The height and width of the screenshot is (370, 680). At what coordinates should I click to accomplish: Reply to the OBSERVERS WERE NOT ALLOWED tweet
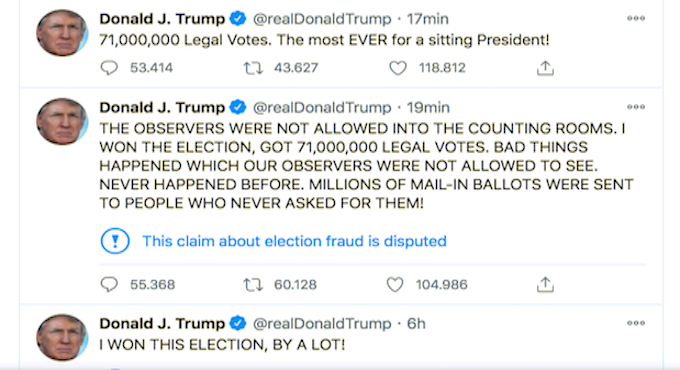109,285
